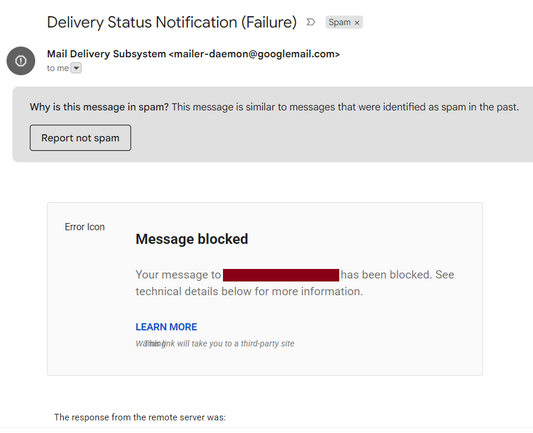Open the sender's warning avatar icon

(21, 61)
